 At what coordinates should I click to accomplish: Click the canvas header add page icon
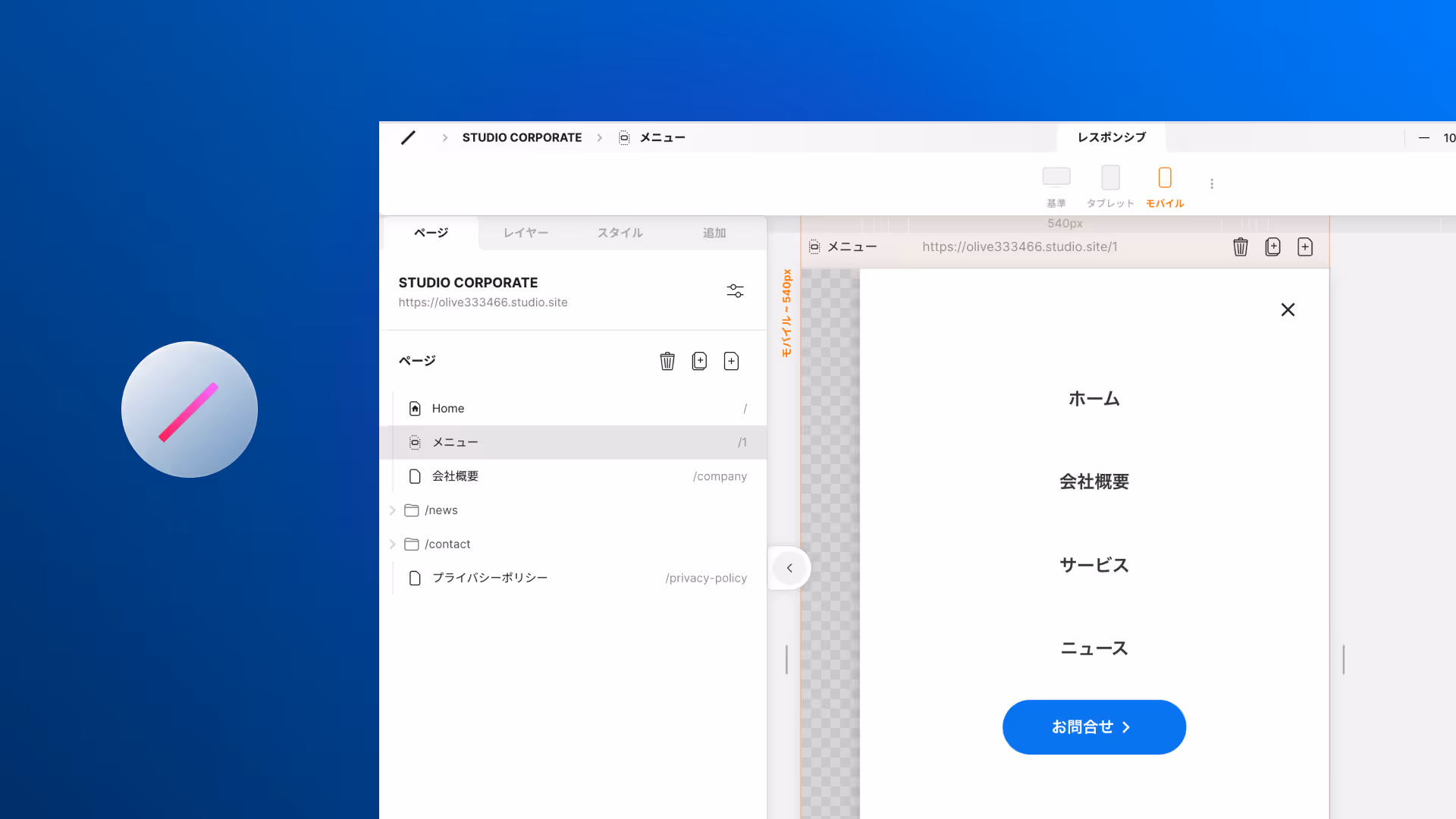click(1305, 246)
